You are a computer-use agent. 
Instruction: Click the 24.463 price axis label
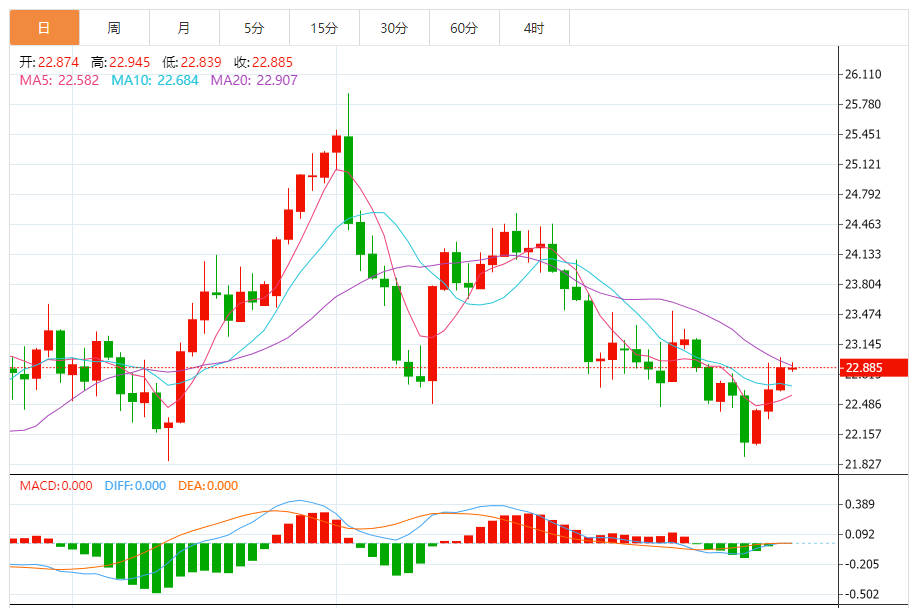pyautogui.click(x=863, y=224)
